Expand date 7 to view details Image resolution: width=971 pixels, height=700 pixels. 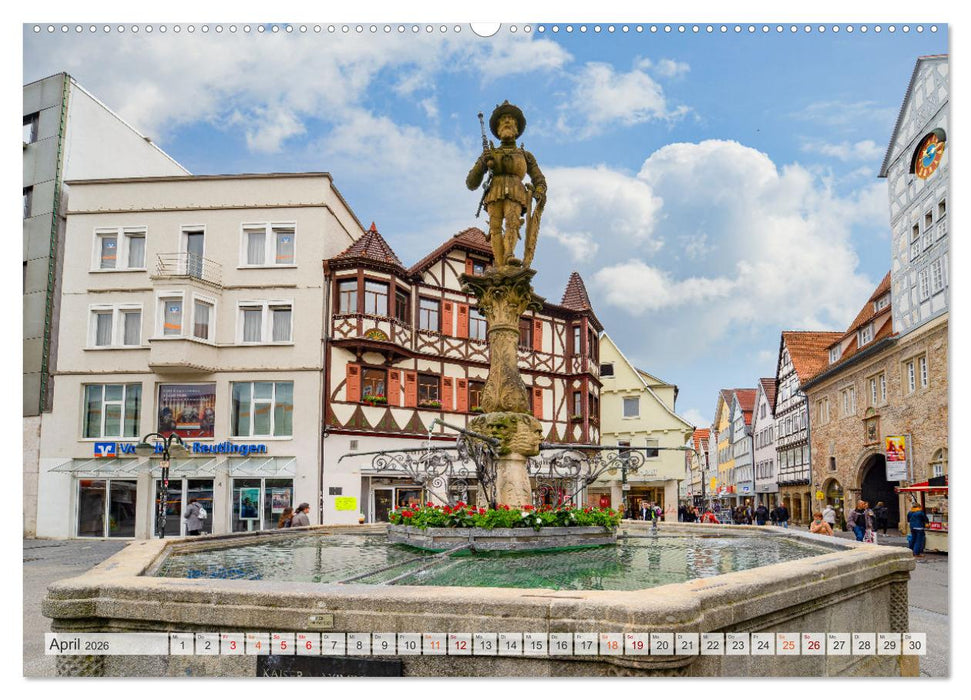(333, 647)
